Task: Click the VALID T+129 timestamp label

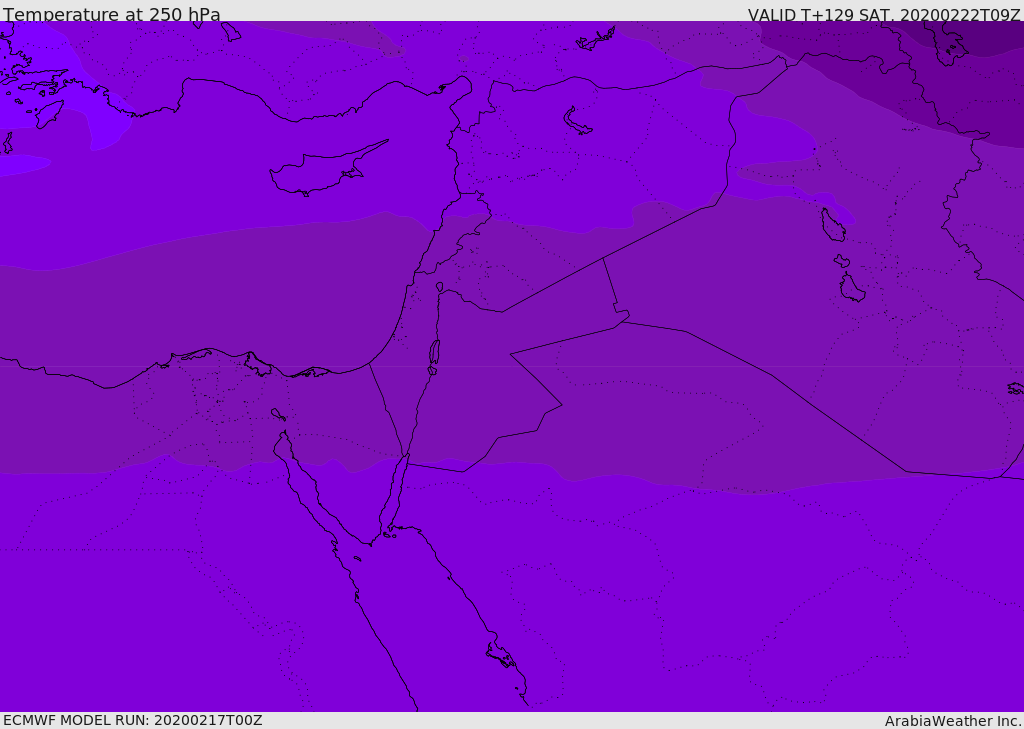Action: click(x=884, y=14)
